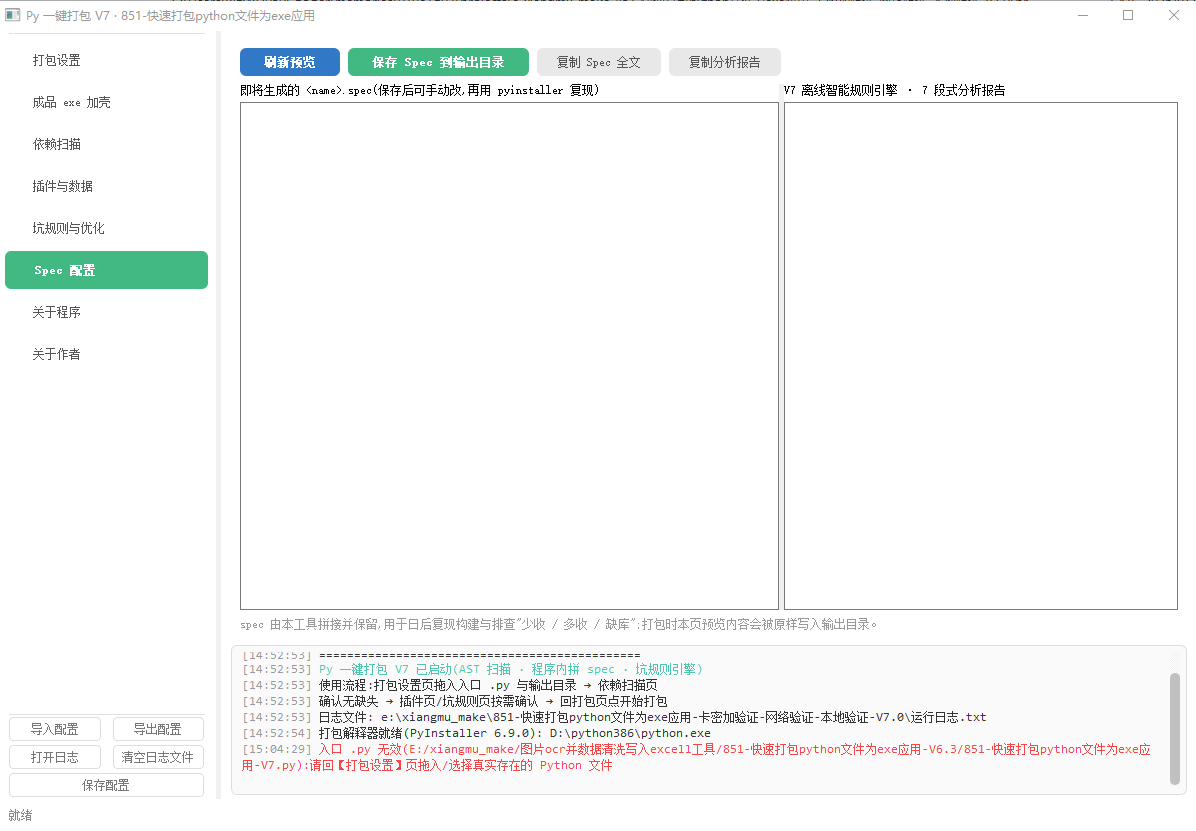
Task: Click the 日志文件 path log line
Action: tap(615, 717)
